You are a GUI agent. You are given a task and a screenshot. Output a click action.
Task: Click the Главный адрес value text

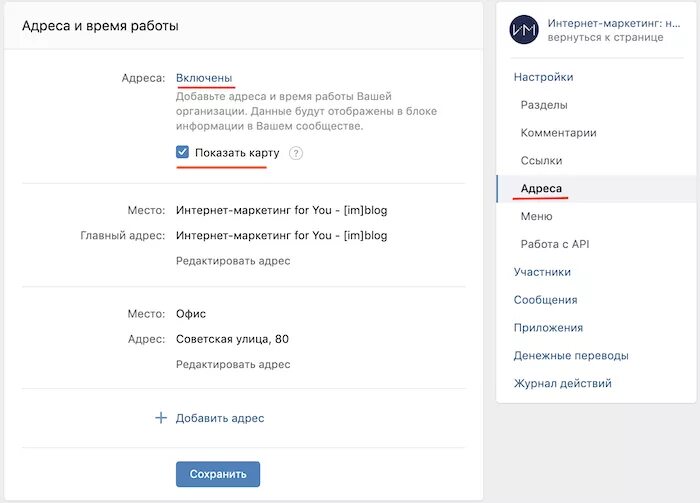[x=282, y=235]
